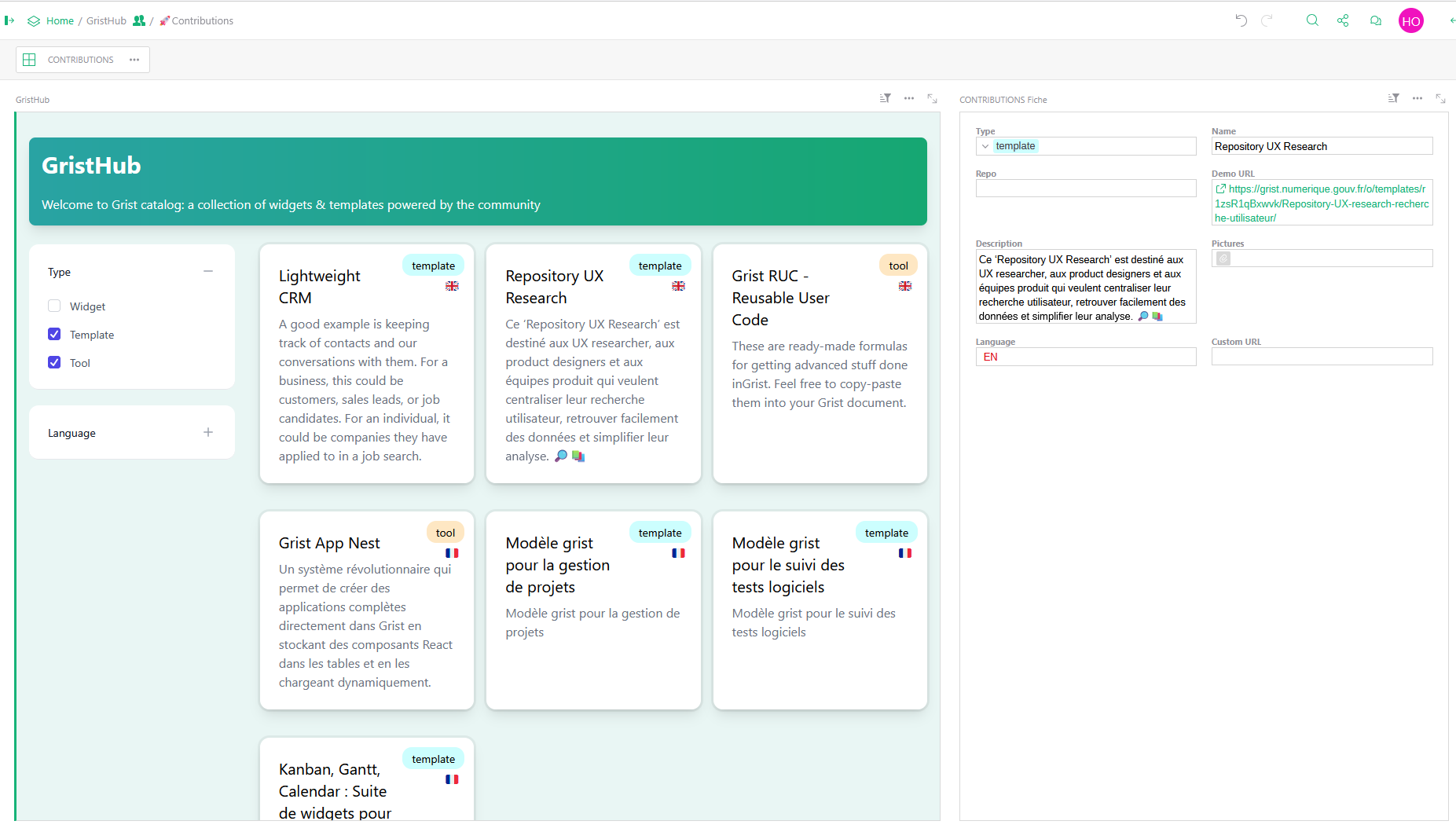Expand the Language filter section
Viewport: 1456px width, 832px height.
(208, 433)
